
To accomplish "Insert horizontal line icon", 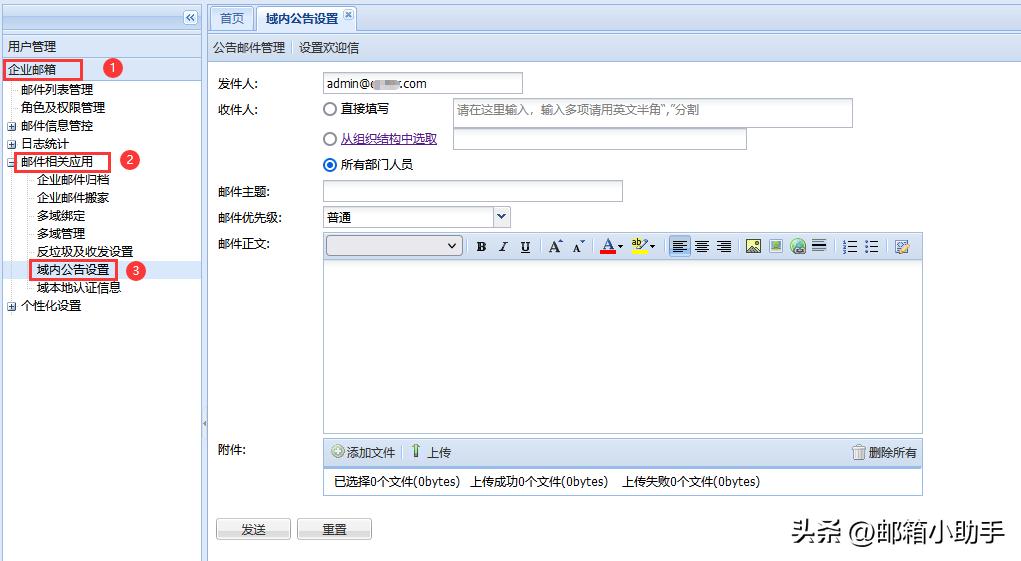I will (x=819, y=246).
